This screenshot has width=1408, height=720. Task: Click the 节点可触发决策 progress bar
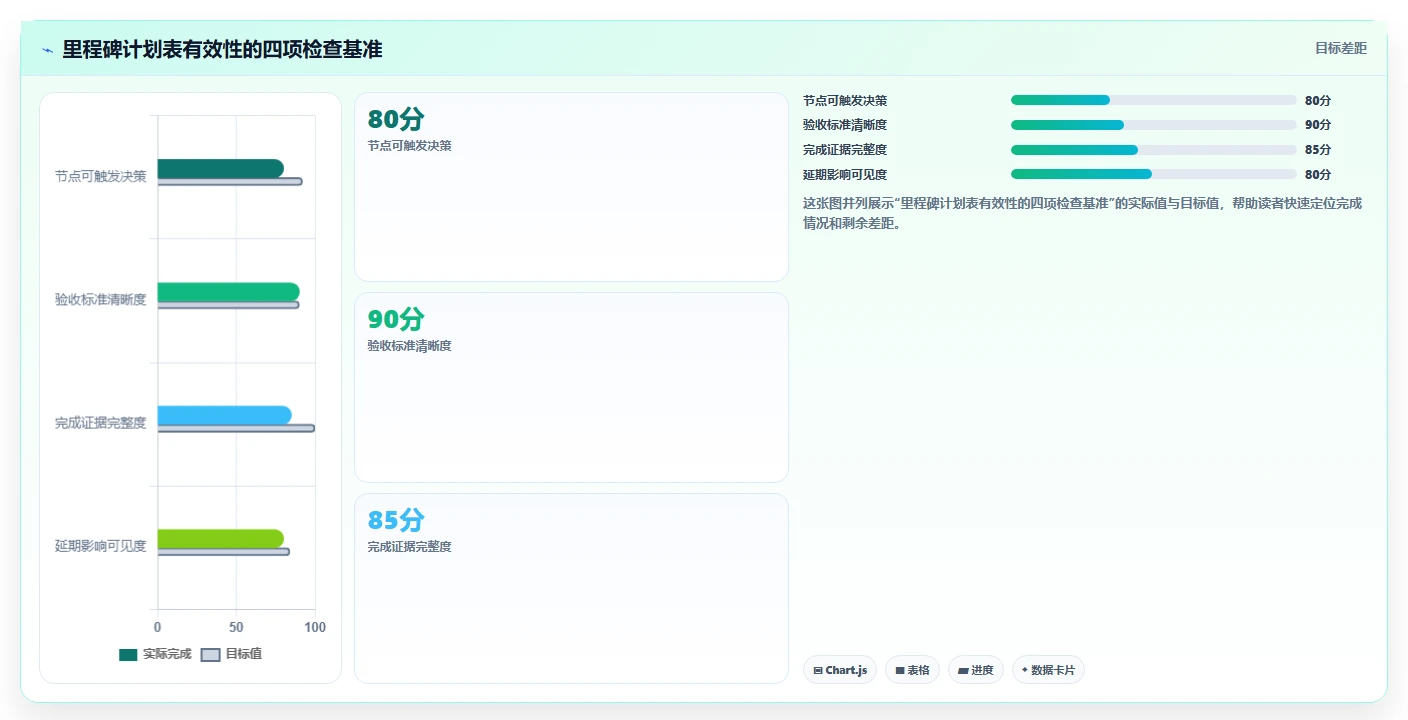(1153, 100)
